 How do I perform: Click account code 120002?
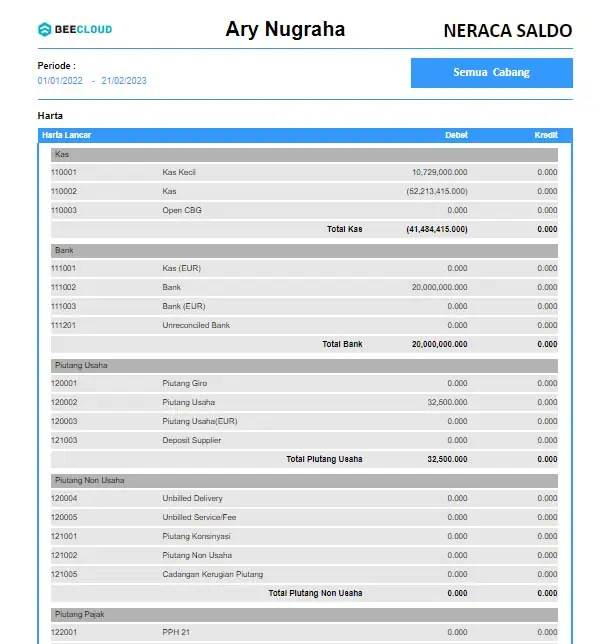point(64,402)
